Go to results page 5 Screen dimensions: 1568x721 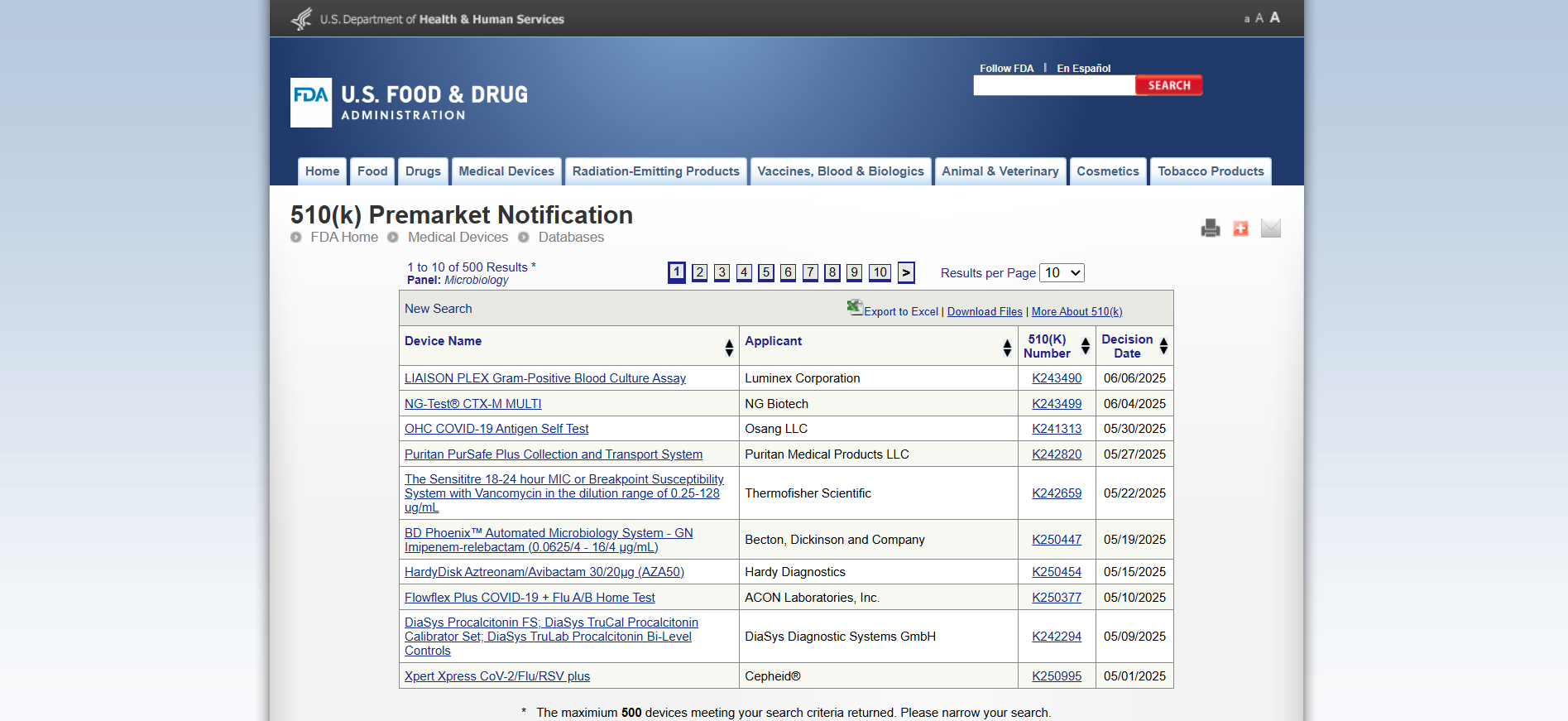[766, 272]
